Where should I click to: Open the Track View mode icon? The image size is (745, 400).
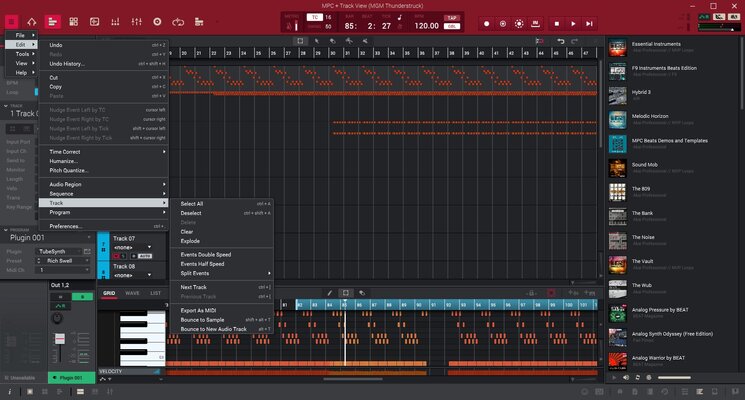coord(52,22)
